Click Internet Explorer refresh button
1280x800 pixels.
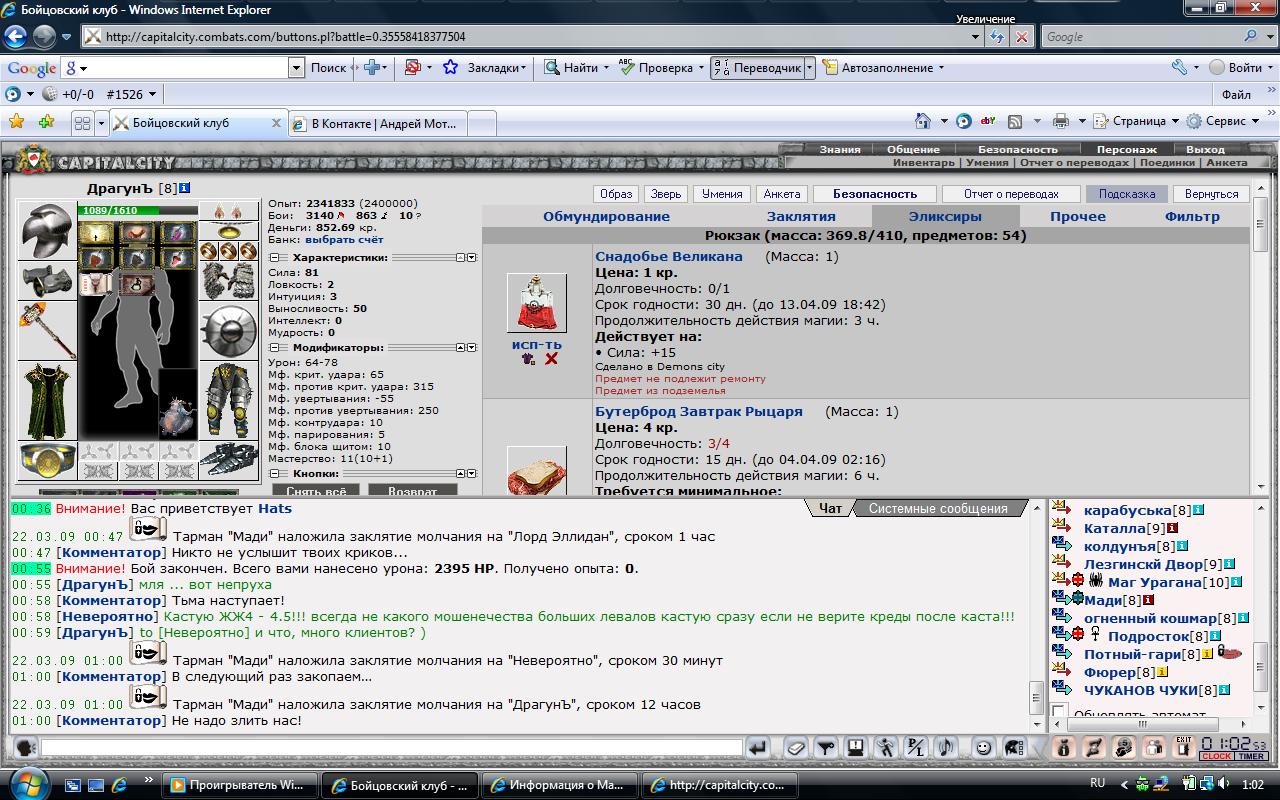point(997,37)
